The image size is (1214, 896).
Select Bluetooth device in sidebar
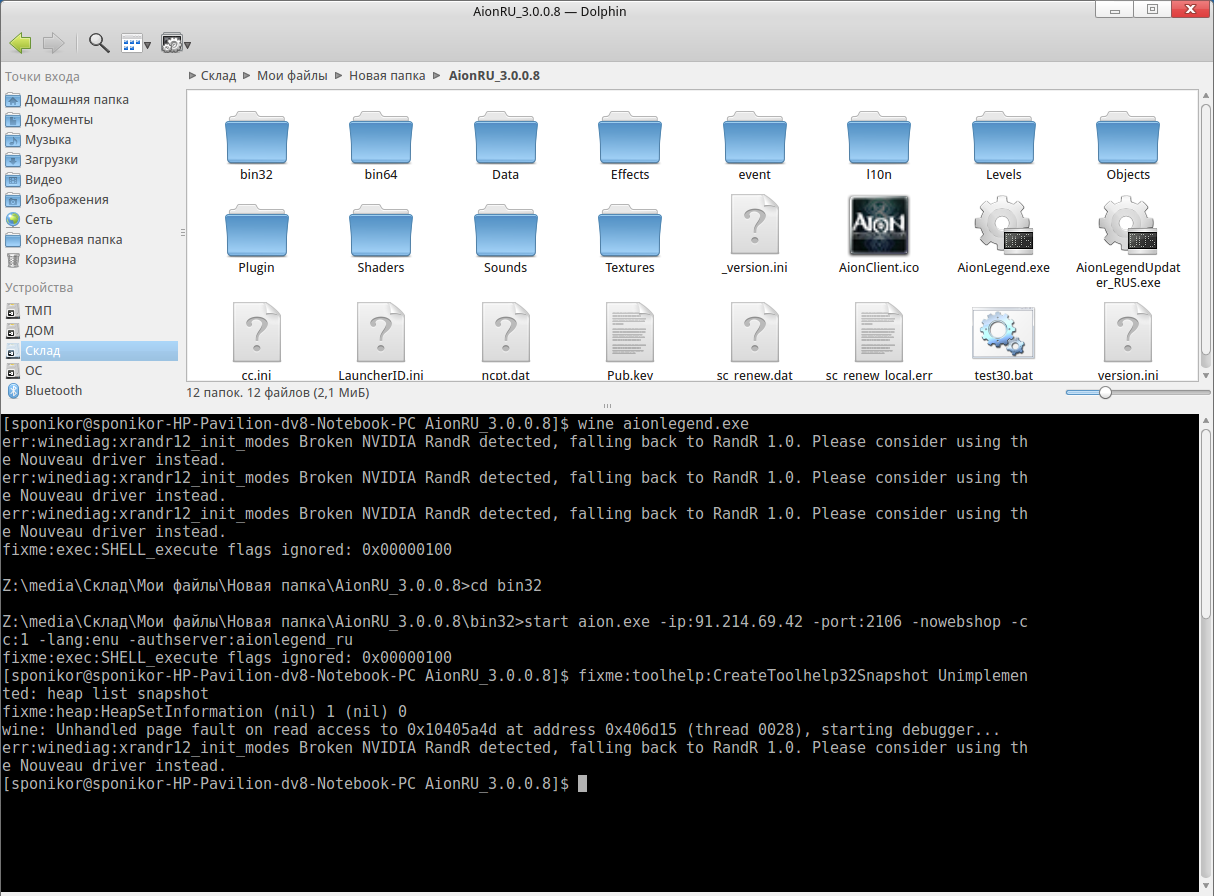53,391
